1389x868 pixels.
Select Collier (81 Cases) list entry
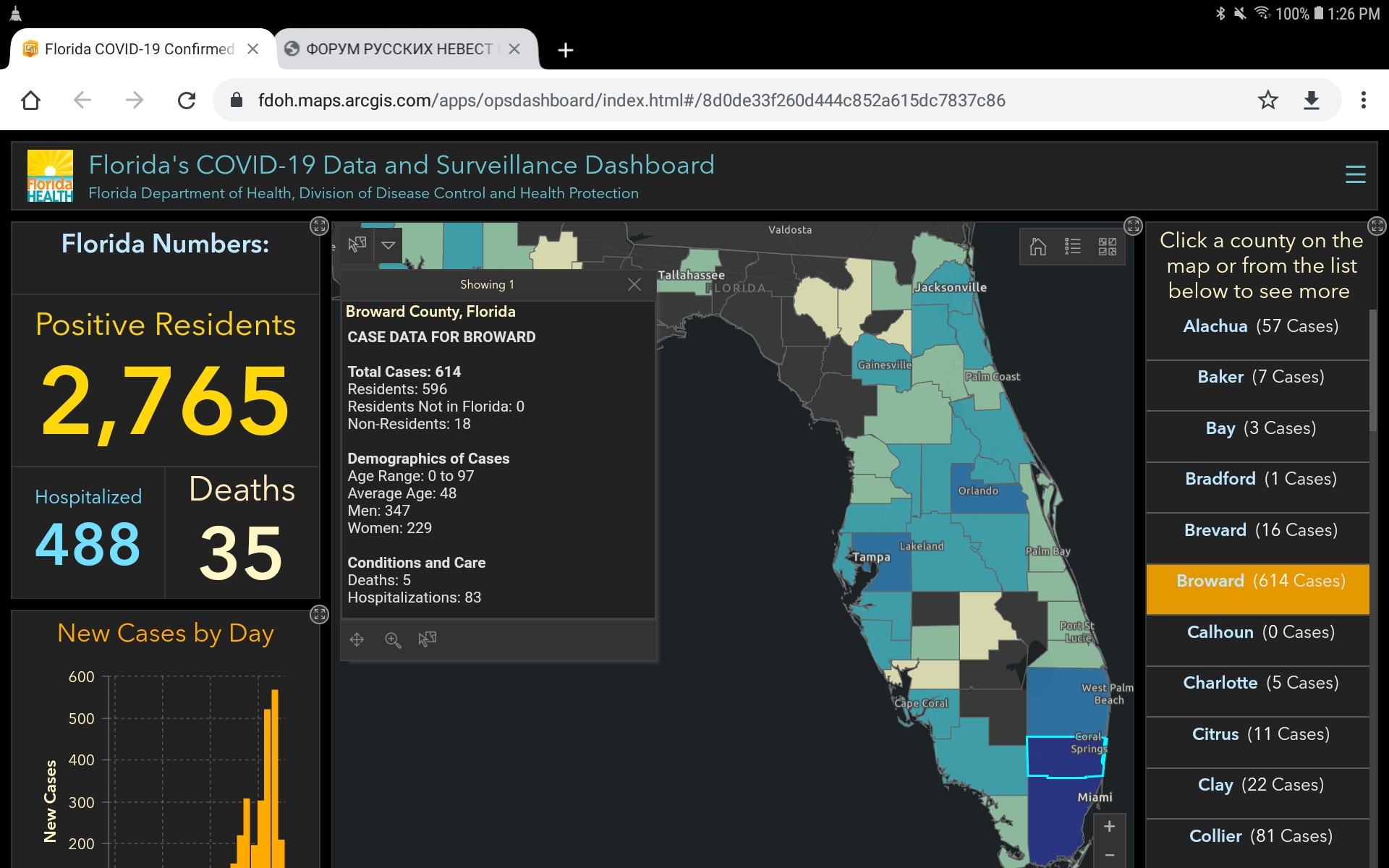(x=1260, y=836)
